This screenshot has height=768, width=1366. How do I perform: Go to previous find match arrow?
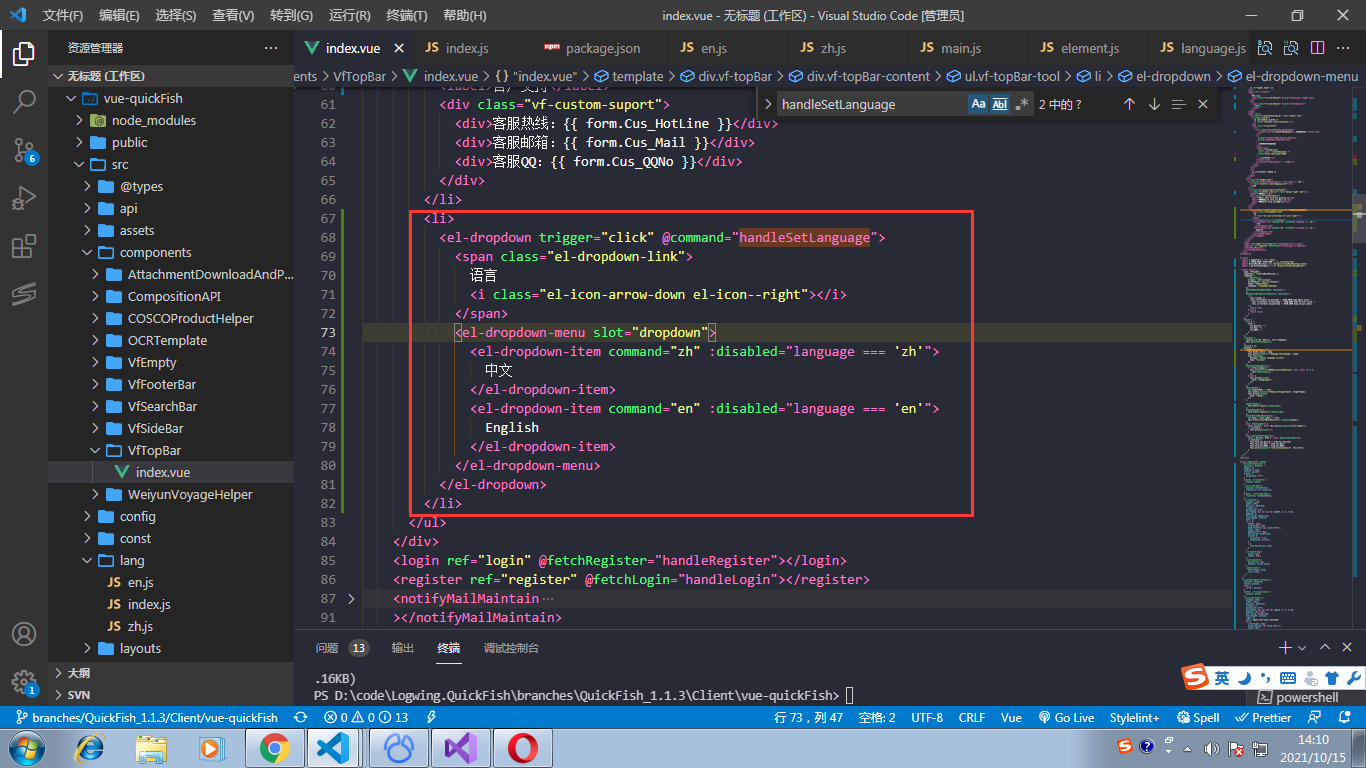[1129, 104]
